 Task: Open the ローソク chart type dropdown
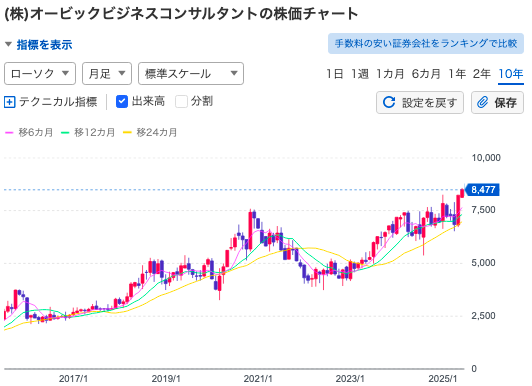(x=40, y=73)
